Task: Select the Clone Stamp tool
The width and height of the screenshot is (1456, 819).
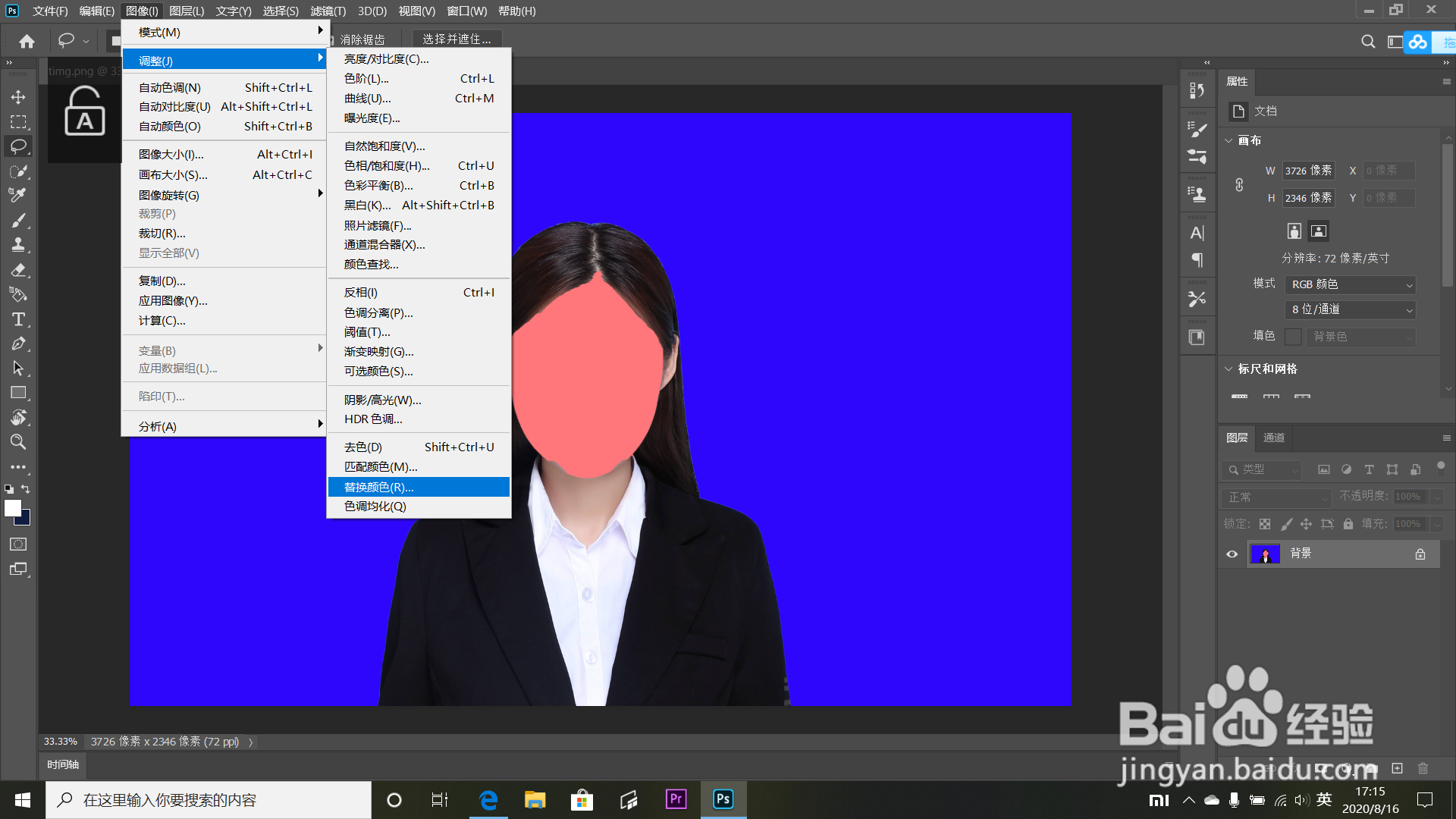Action: tap(18, 245)
